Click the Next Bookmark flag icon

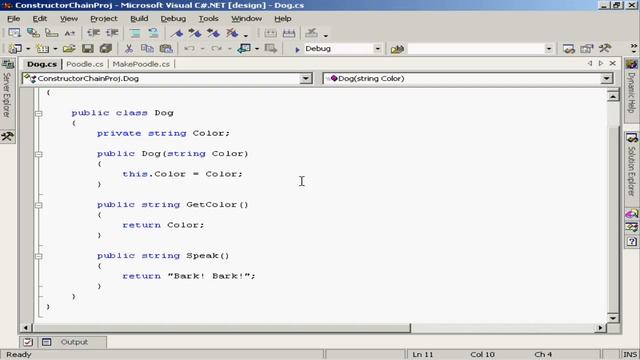[195, 33]
